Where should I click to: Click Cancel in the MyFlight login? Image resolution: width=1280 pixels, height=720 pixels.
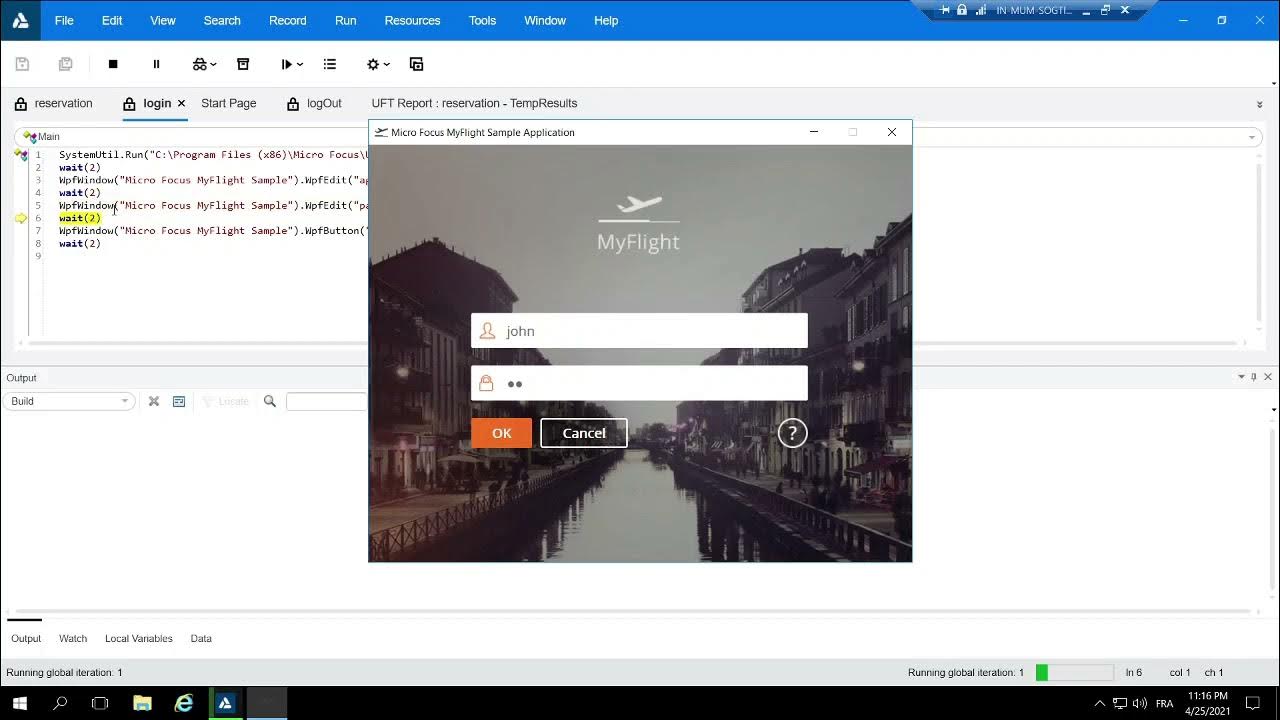coord(584,433)
